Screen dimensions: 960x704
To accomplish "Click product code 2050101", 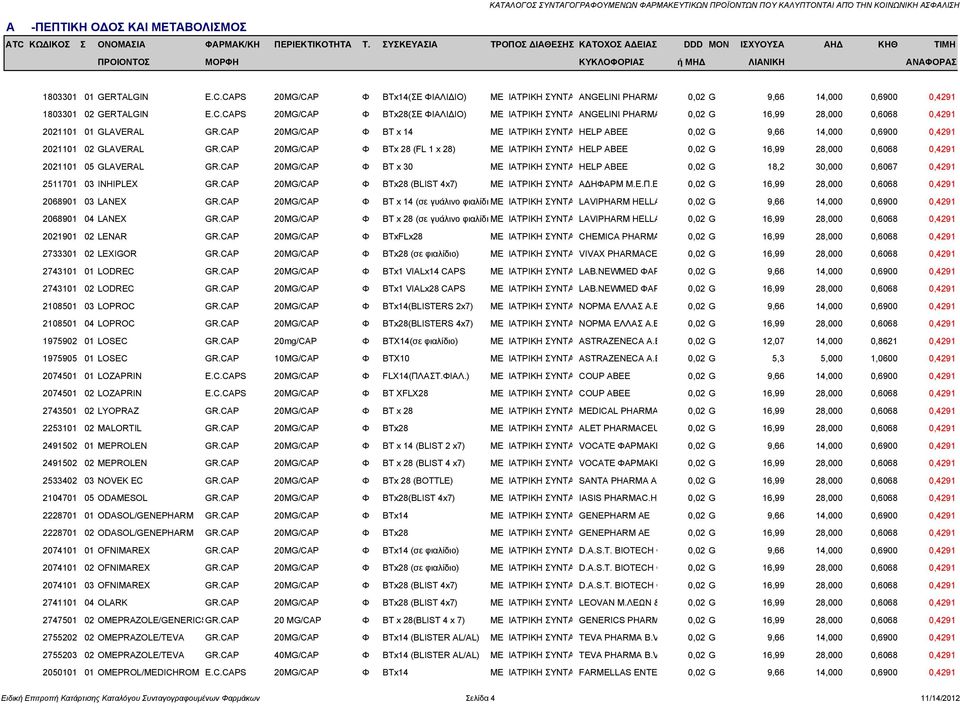I will click(x=59, y=673).
